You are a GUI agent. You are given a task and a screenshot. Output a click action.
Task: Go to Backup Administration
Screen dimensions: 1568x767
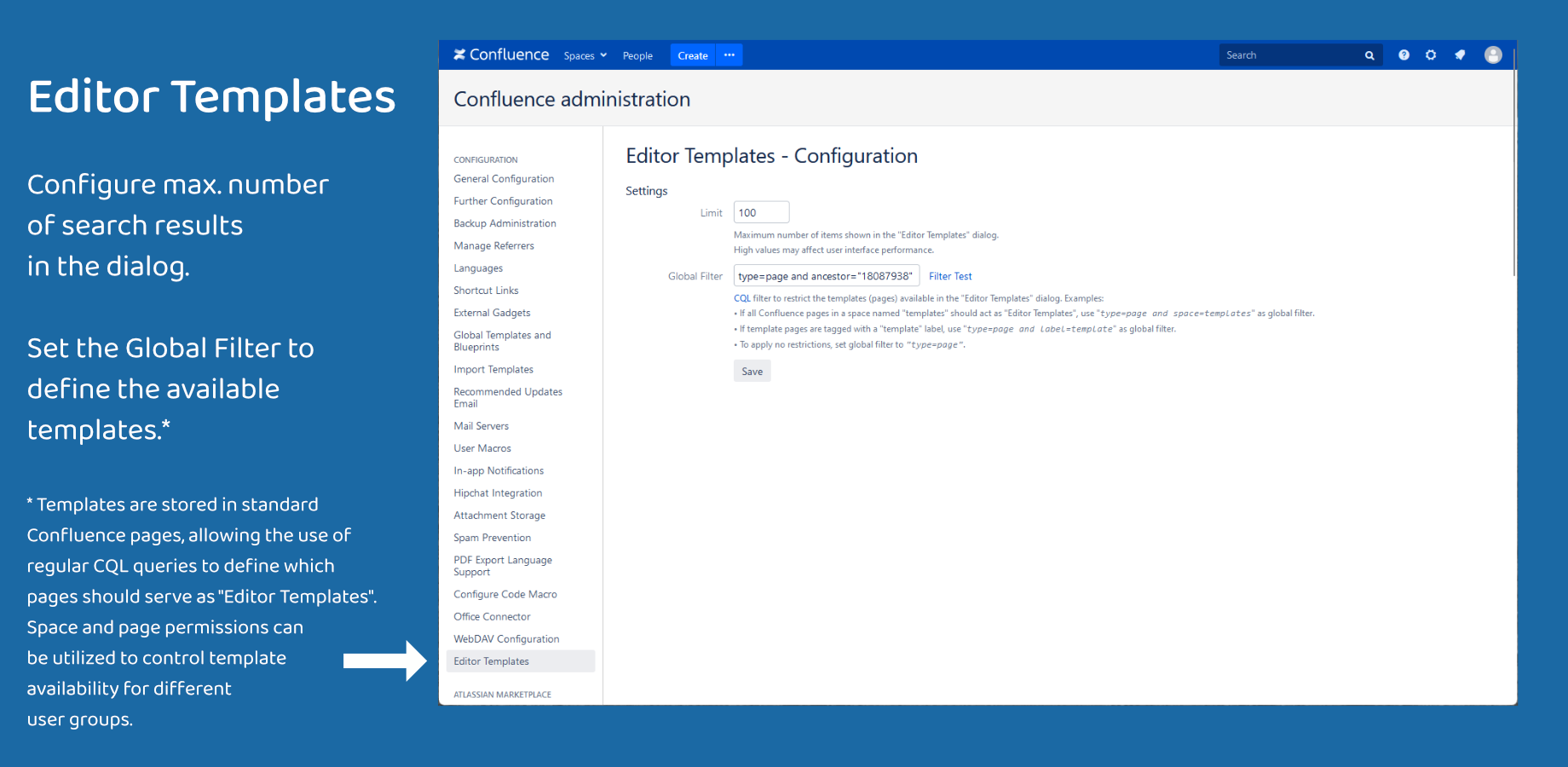[x=504, y=223]
